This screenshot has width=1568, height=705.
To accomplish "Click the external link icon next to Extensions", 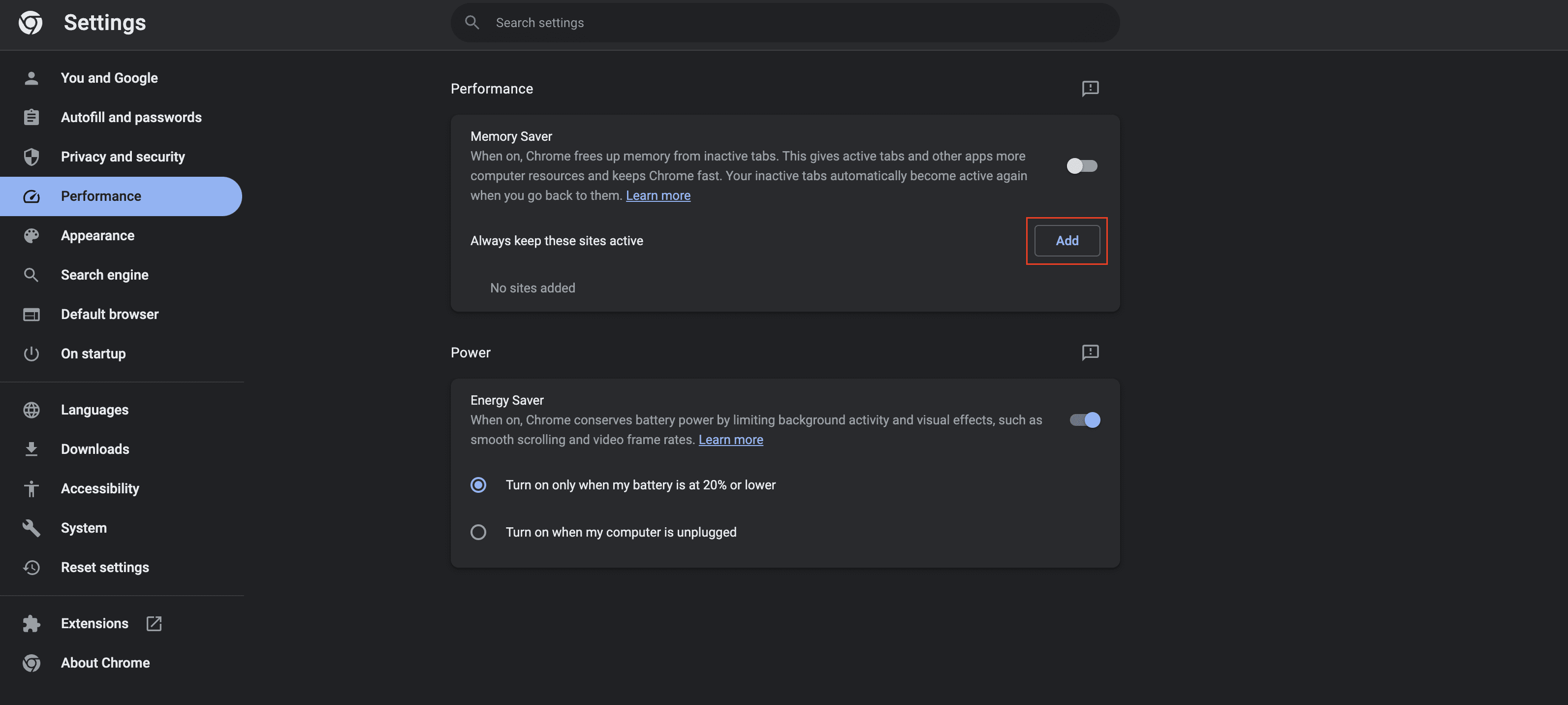I will tap(154, 623).
